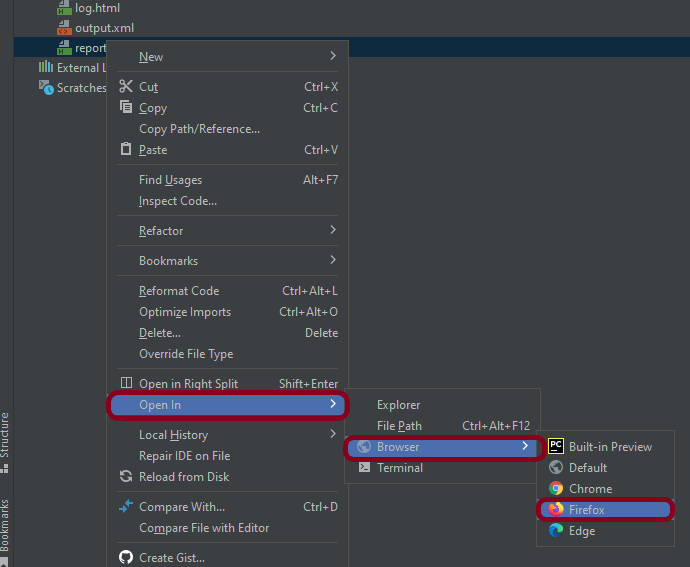Choose Reformat Code from context menu
This screenshot has width=690, height=567.
coord(179,291)
